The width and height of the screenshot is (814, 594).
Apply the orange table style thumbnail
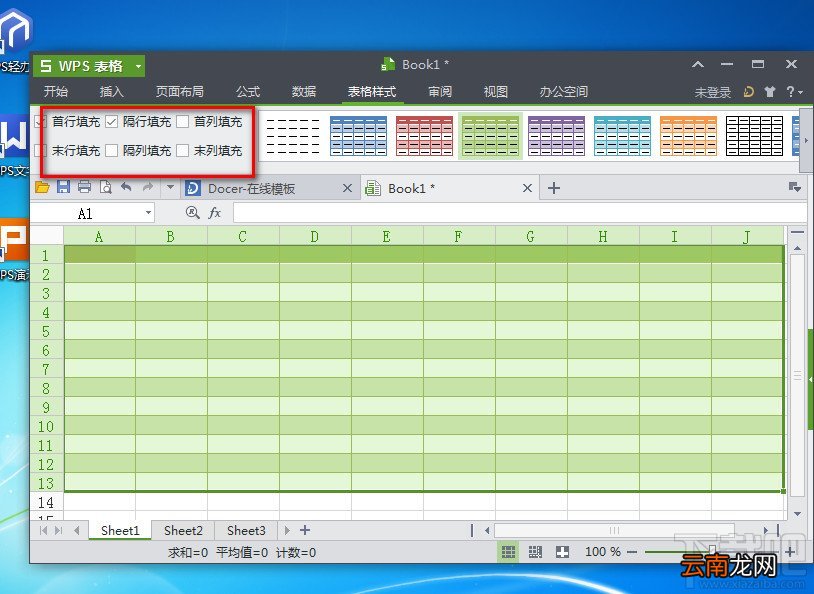[x=688, y=136]
